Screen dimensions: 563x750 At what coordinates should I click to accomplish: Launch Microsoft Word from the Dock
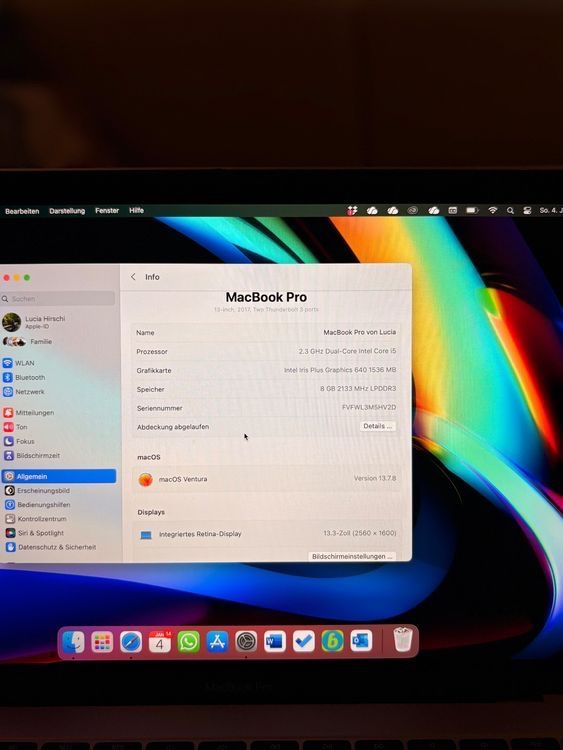click(x=275, y=641)
